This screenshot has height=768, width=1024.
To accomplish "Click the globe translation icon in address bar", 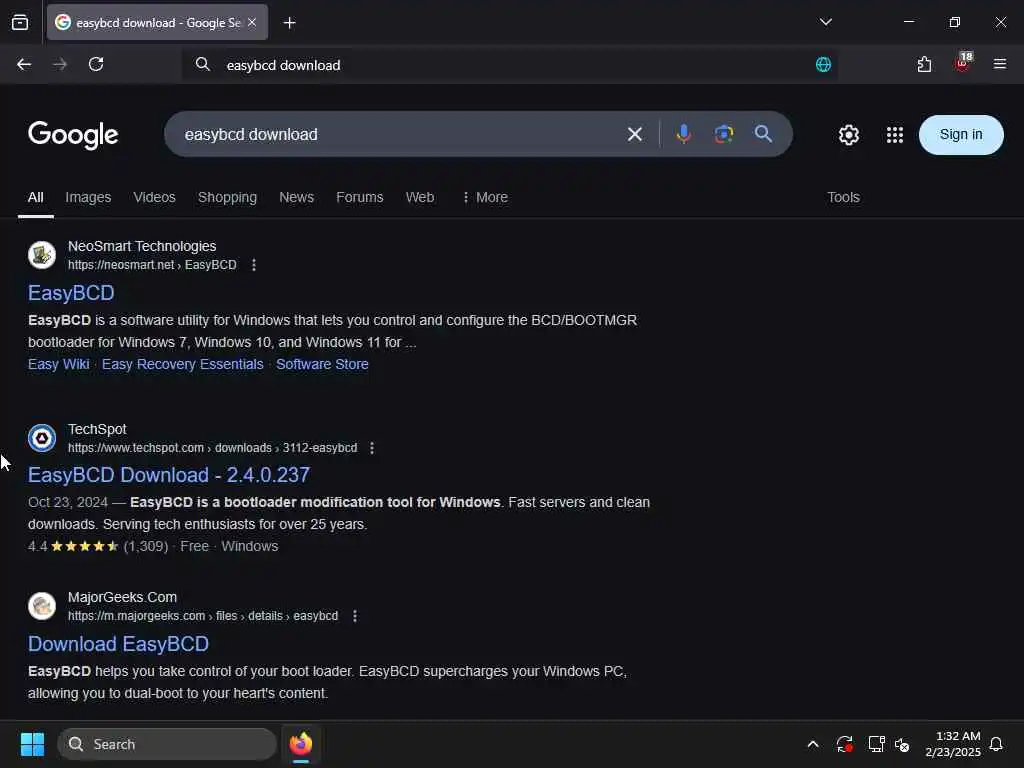I will tap(823, 64).
